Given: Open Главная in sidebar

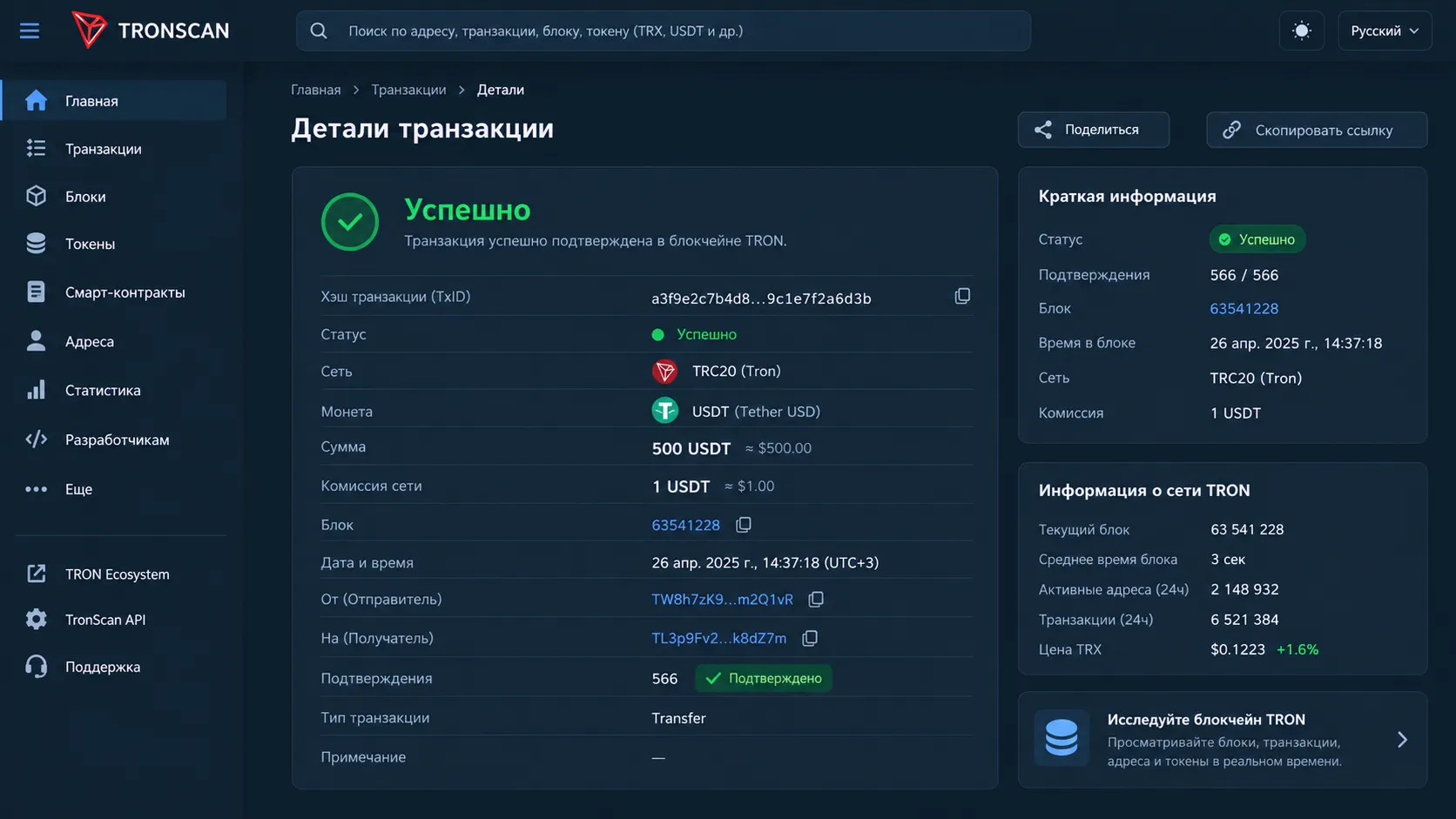Looking at the screenshot, I should [114, 100].
